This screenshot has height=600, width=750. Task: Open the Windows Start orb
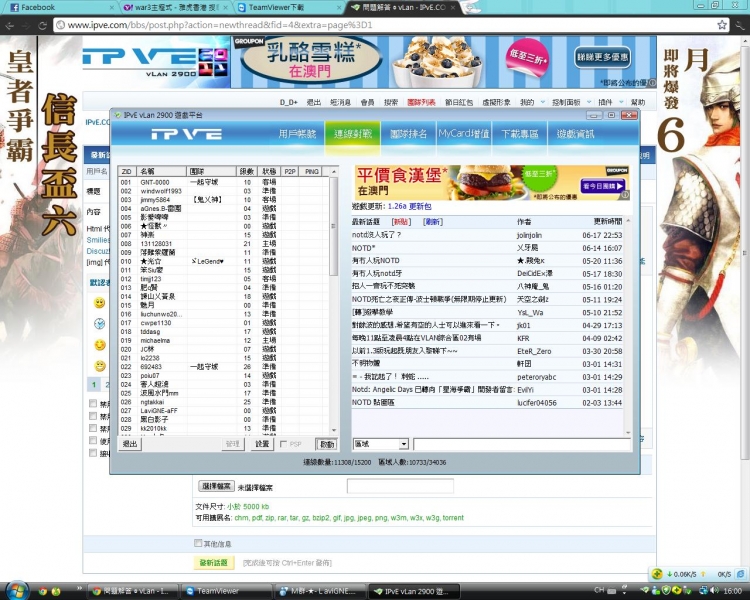17,589
